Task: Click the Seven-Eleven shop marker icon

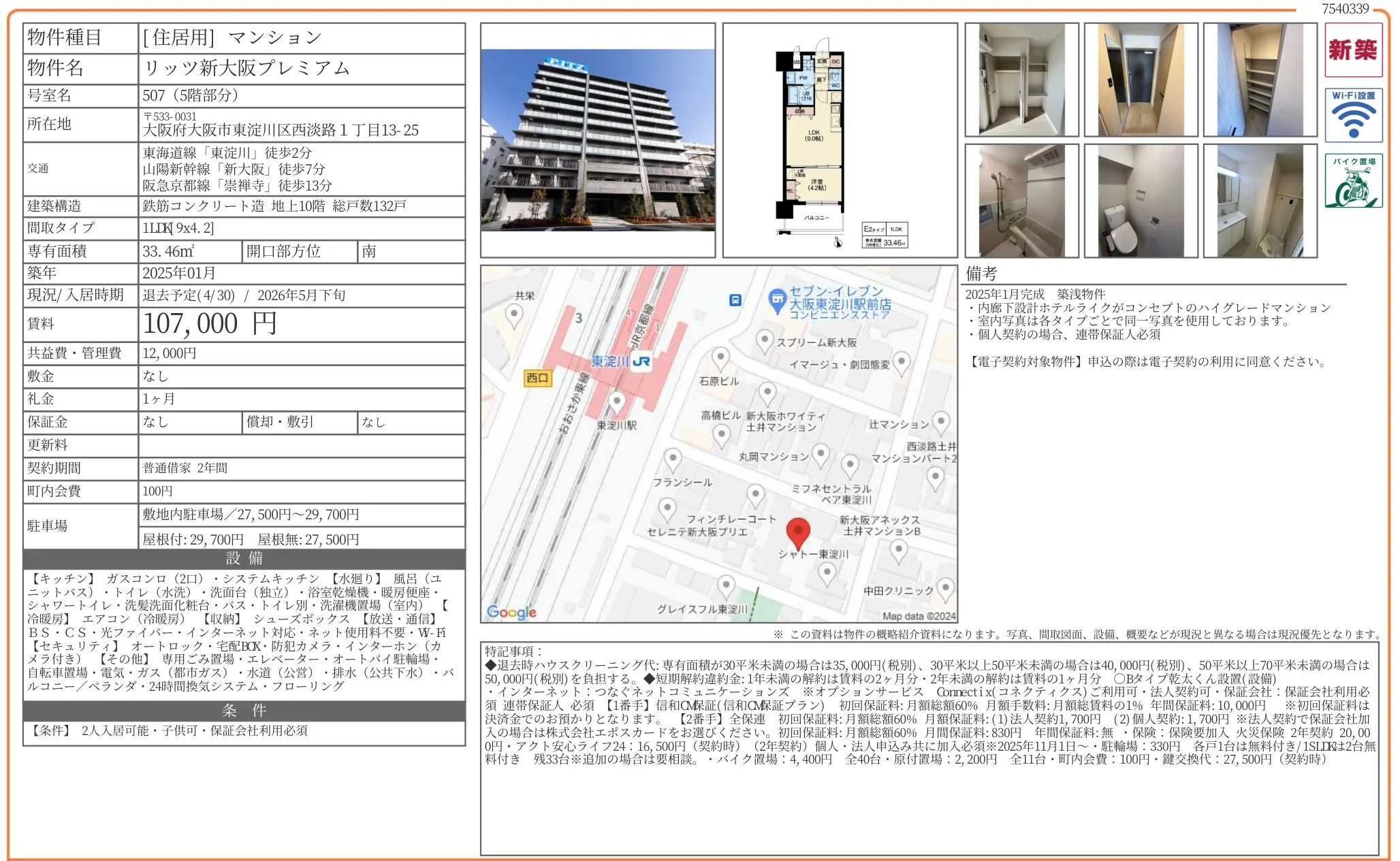Action: [777, 300]
